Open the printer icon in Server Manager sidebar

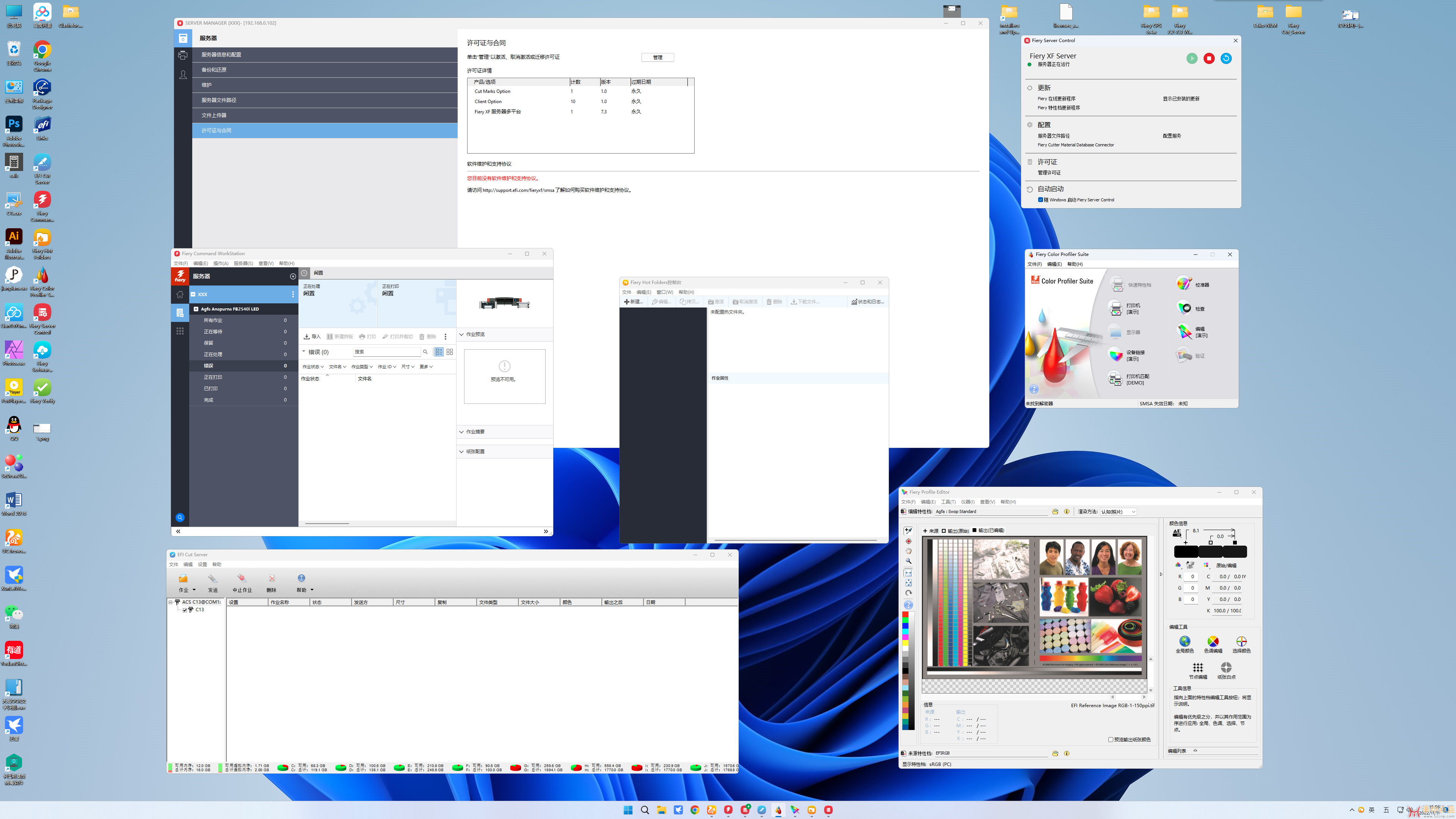pyautogui.click(x=182, y=55)
